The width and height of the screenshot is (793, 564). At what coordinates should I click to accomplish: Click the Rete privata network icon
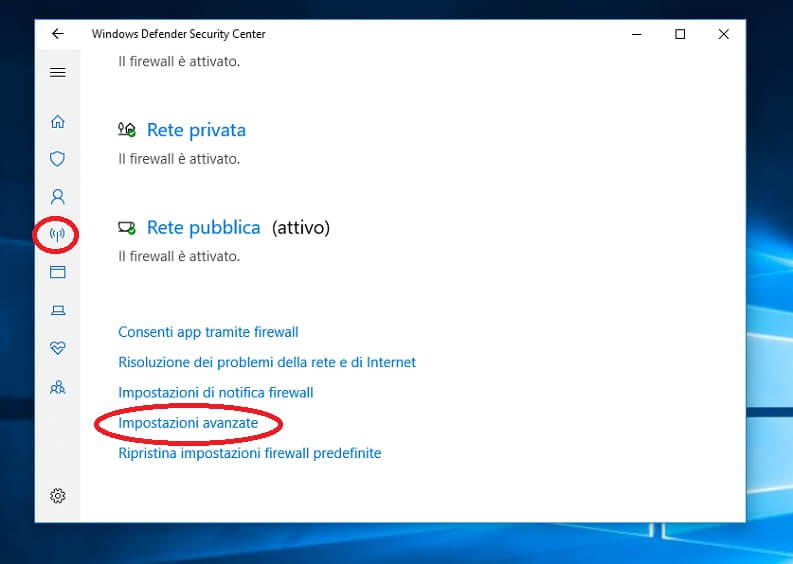[x=126, y=129]
